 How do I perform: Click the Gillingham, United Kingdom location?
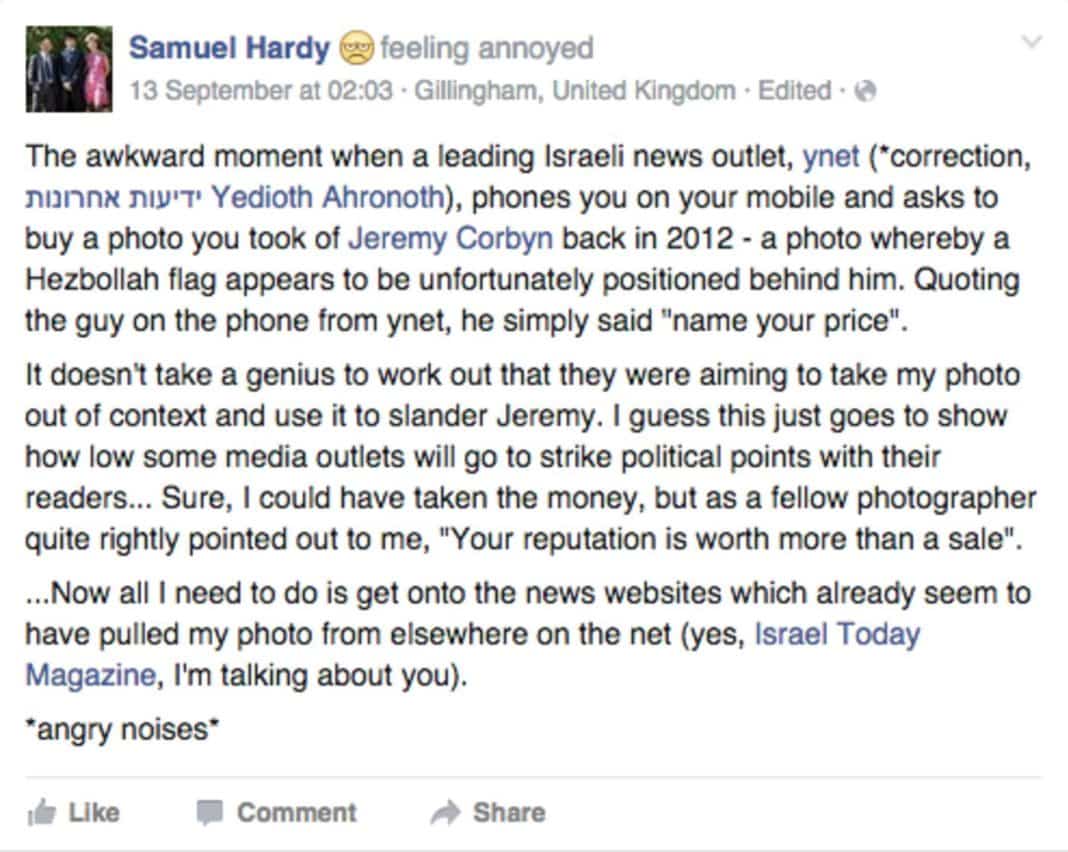pyautogui.click(x=574, y=91)
